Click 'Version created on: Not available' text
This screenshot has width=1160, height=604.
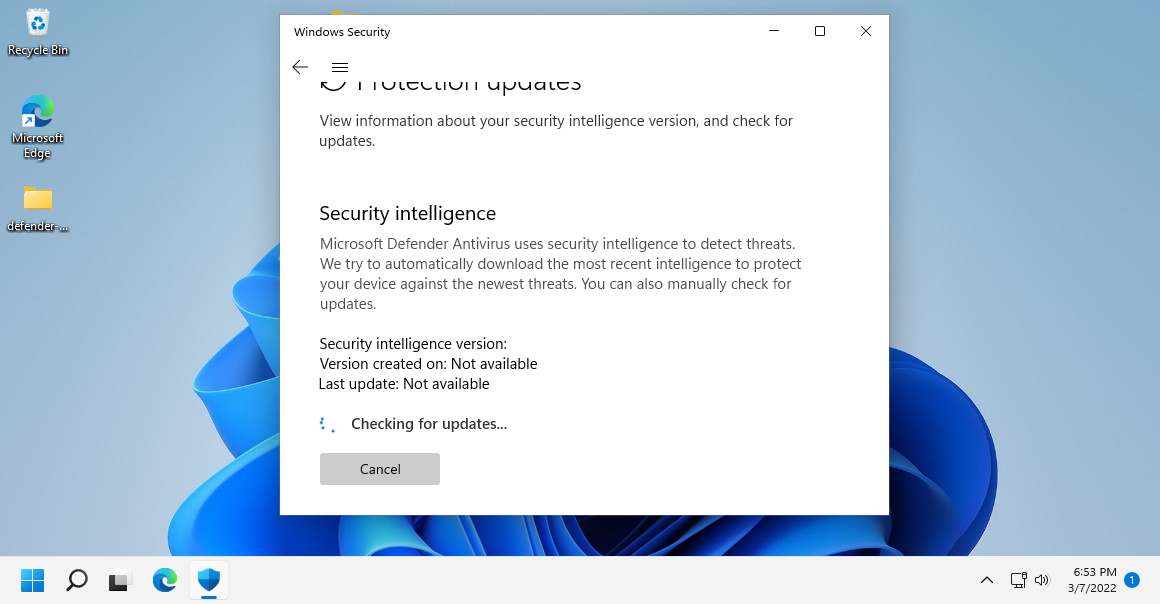click(x=428, y=364)
